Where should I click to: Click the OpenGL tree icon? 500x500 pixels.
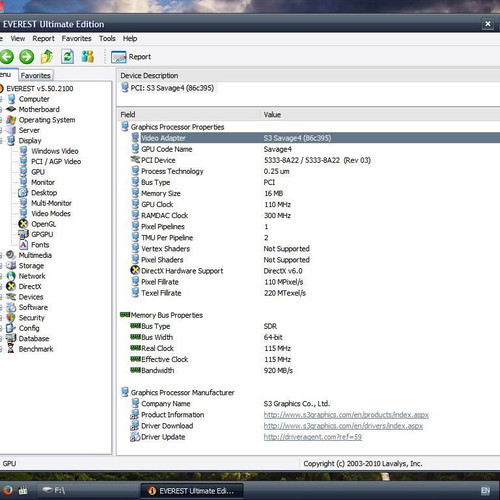tap(23, 224)
